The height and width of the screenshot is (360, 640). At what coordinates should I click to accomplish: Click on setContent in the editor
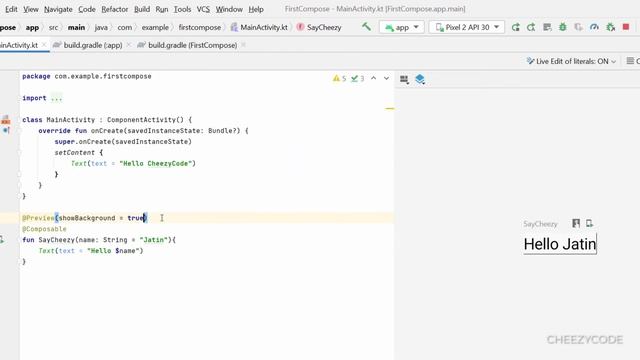click(75, 153)
